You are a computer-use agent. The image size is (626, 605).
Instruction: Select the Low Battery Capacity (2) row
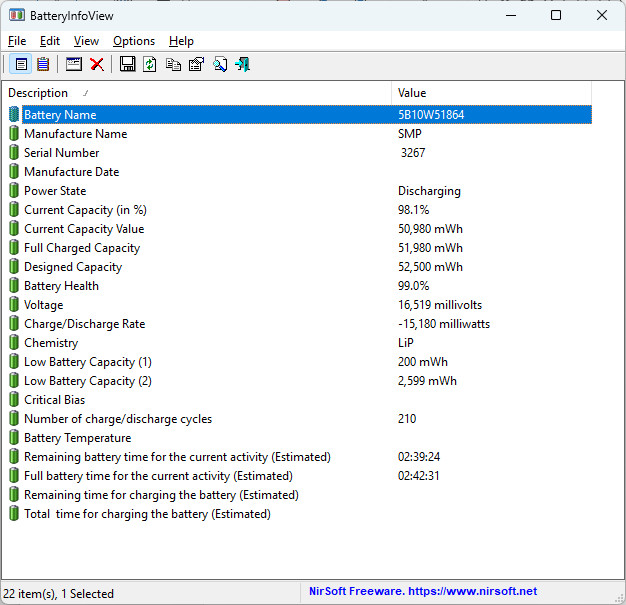pos(300,381)
